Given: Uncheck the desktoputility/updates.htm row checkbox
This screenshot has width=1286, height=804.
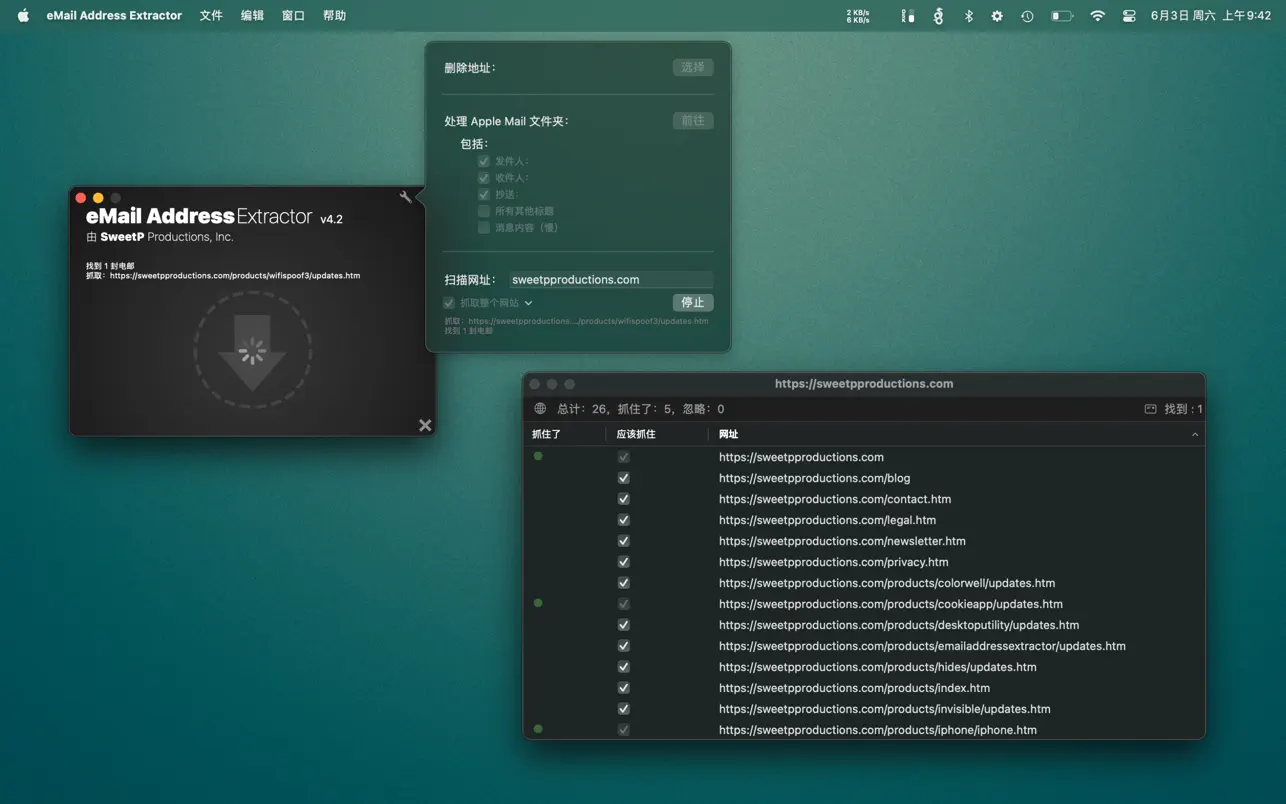Looking at the screenshot, I should (x=624, y=625).
